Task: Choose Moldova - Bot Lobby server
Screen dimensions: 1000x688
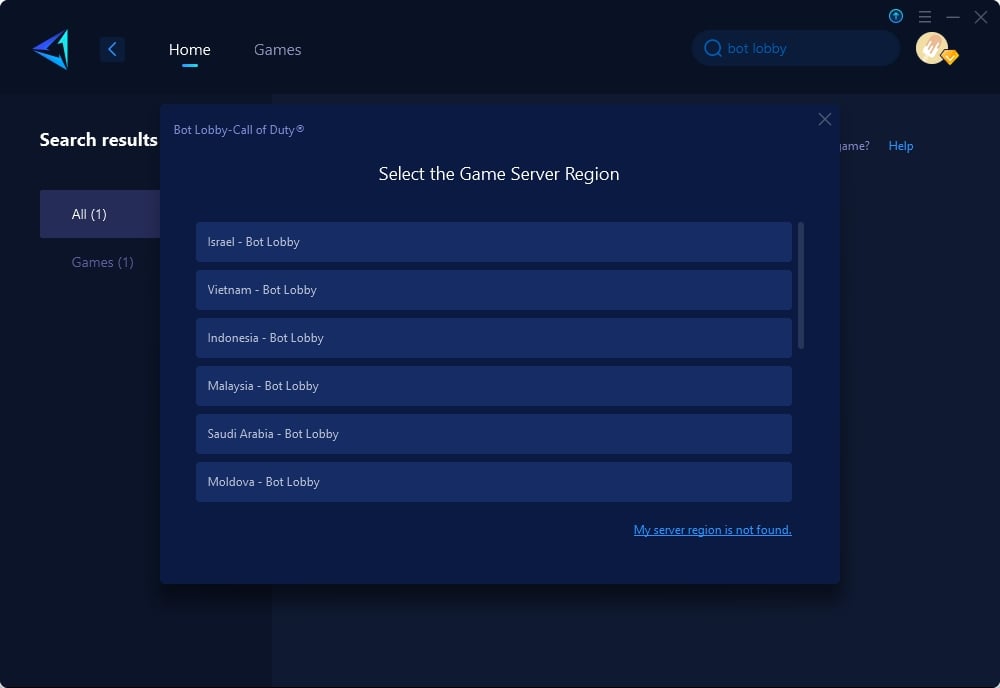Action: pos(494,482)
